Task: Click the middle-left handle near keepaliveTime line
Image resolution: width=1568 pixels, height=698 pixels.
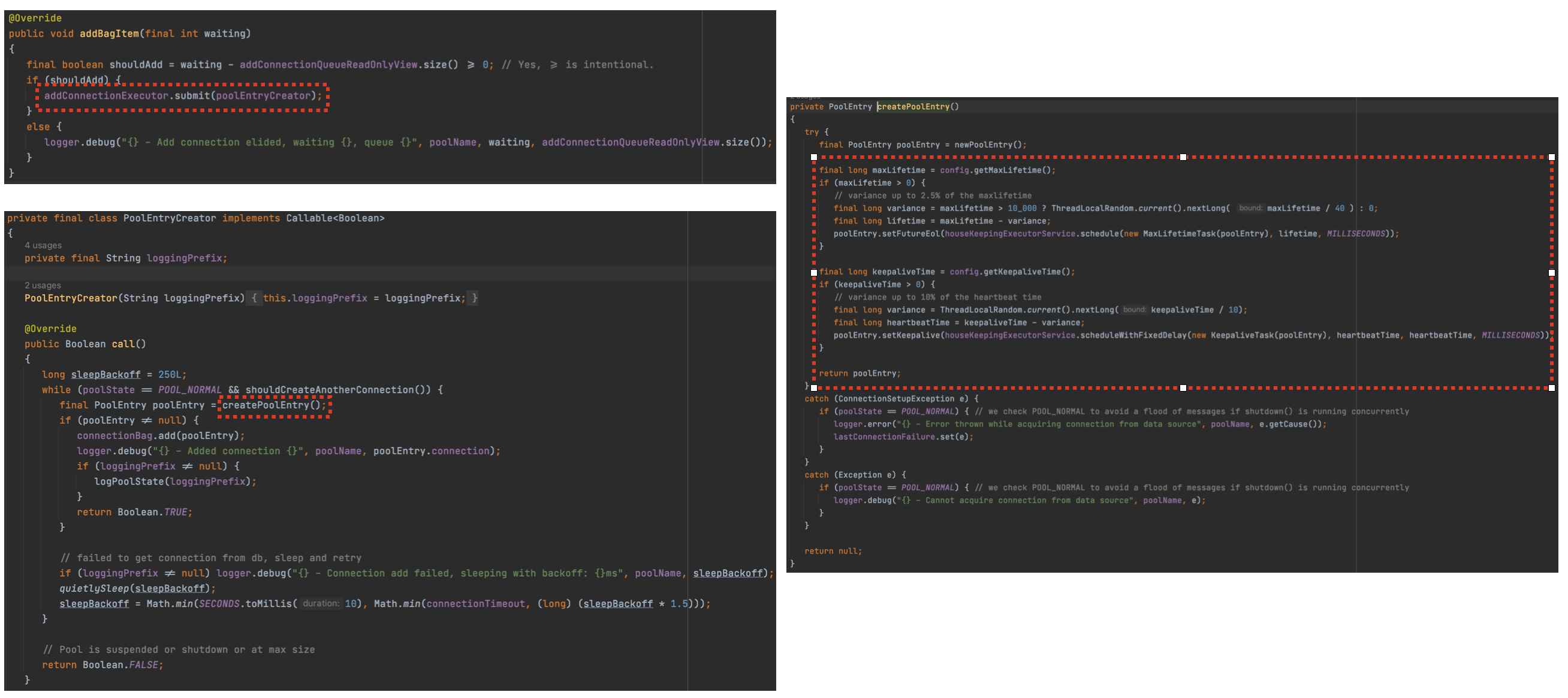Action: point(814,273)
